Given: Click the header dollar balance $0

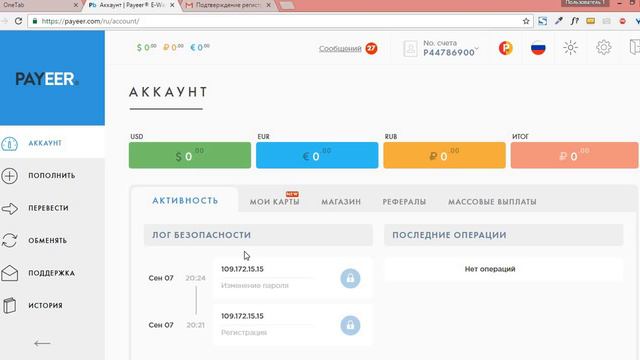Looking at the screenshot, I should pyautogui.click(x=146, y=47).
